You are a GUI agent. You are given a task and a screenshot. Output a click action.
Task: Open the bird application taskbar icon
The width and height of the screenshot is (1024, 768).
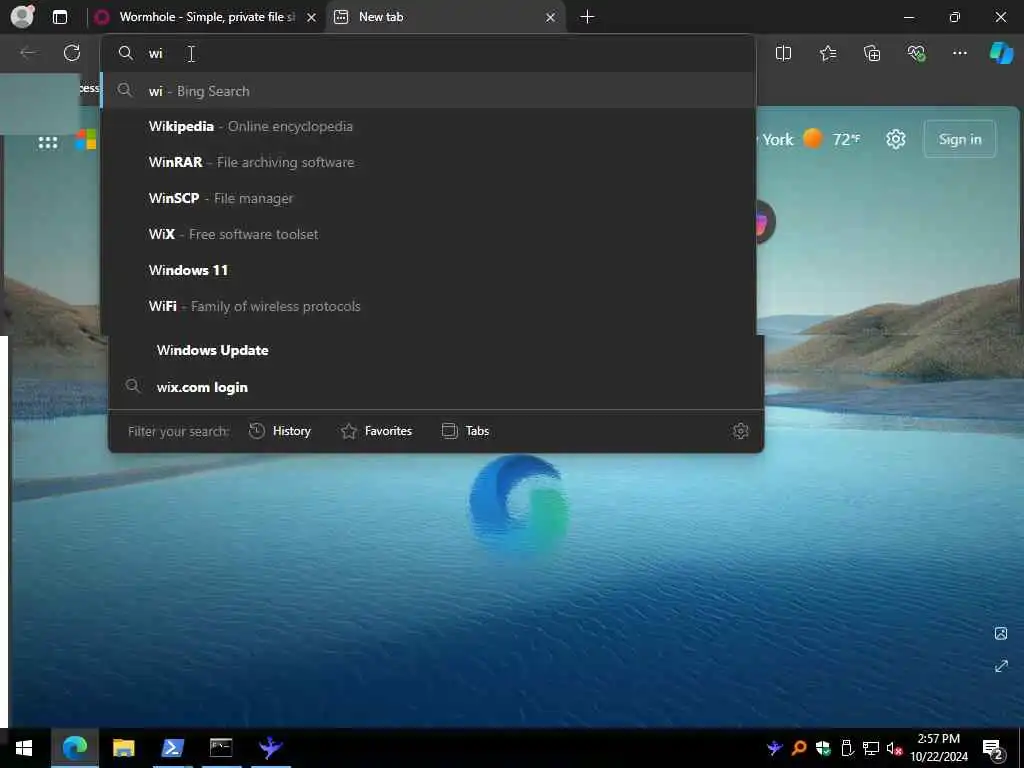click(x=270, y=748)
